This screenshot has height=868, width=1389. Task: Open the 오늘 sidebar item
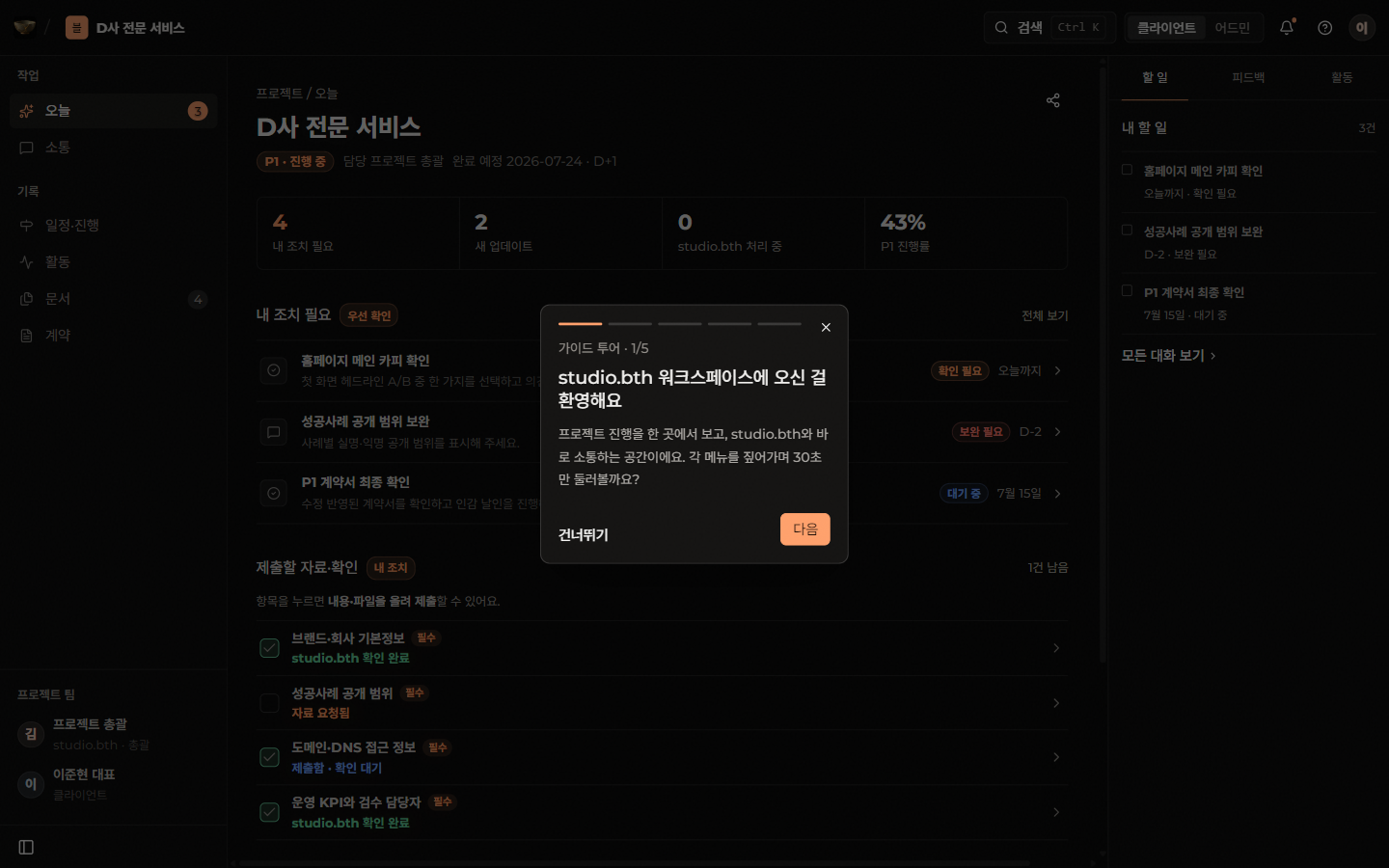[114, 111]
